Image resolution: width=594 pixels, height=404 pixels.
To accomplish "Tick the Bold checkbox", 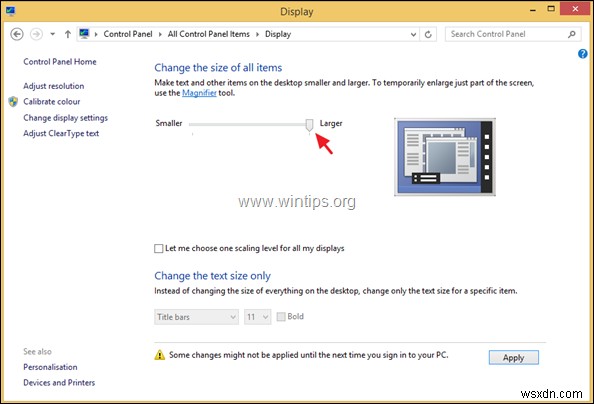I will coord(281,316).
